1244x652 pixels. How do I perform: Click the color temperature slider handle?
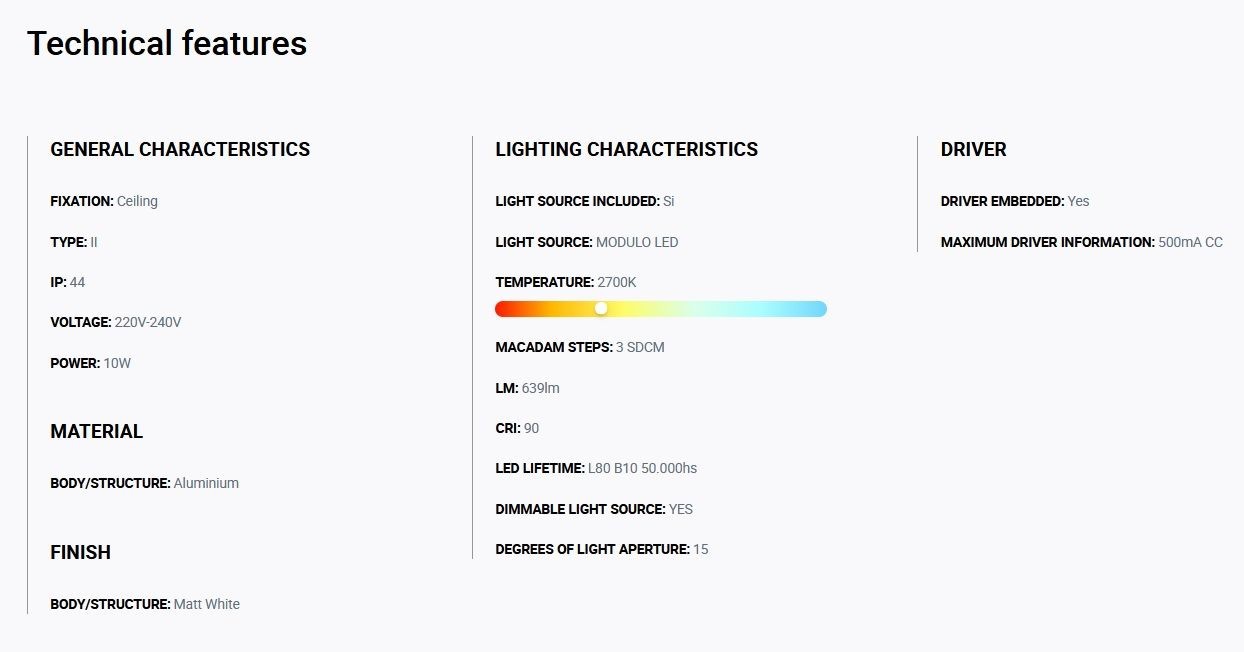point(601,309)
